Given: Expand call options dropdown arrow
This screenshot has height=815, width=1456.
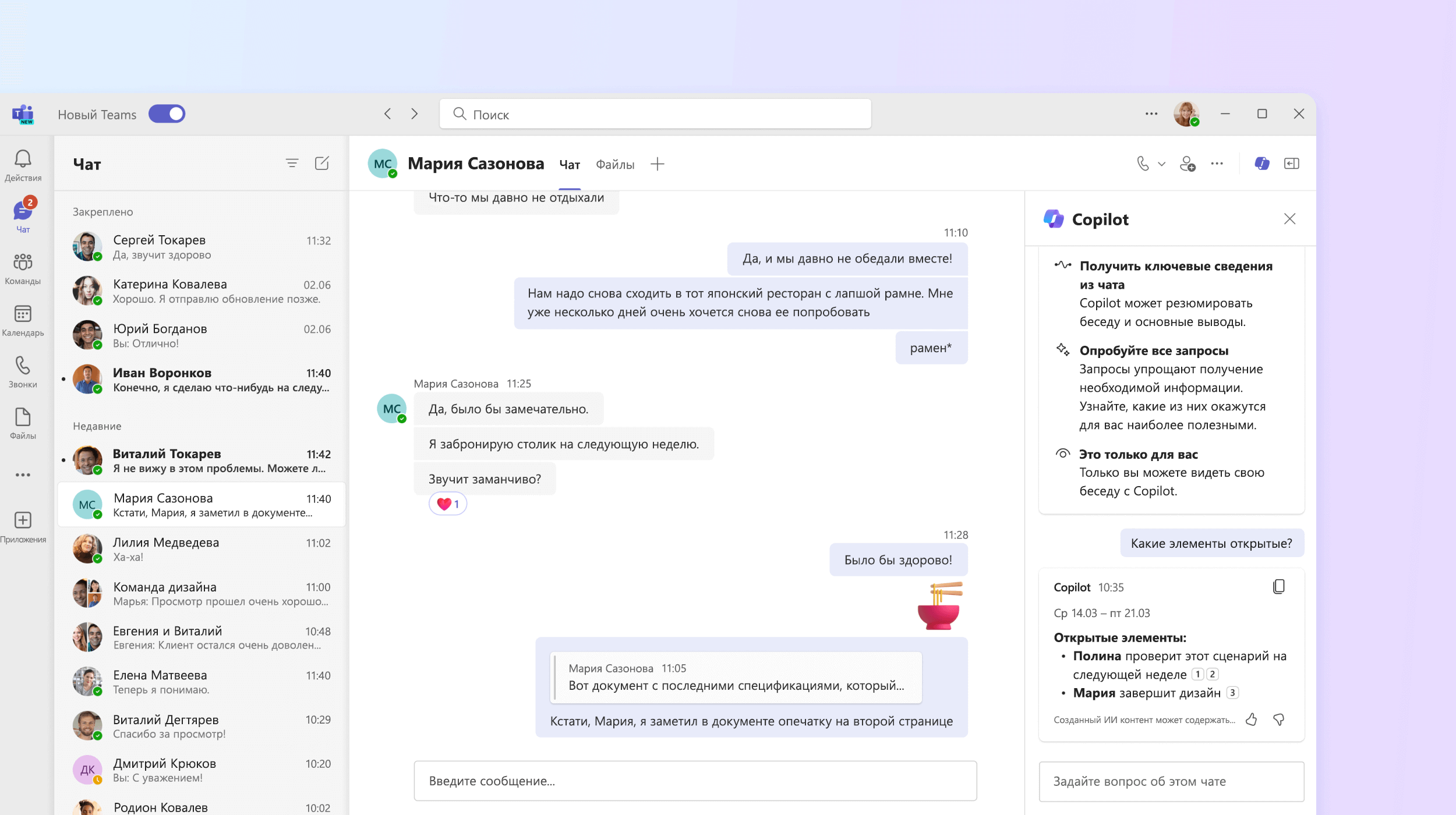Looking at the screenshot, I should click(1162, 164).
